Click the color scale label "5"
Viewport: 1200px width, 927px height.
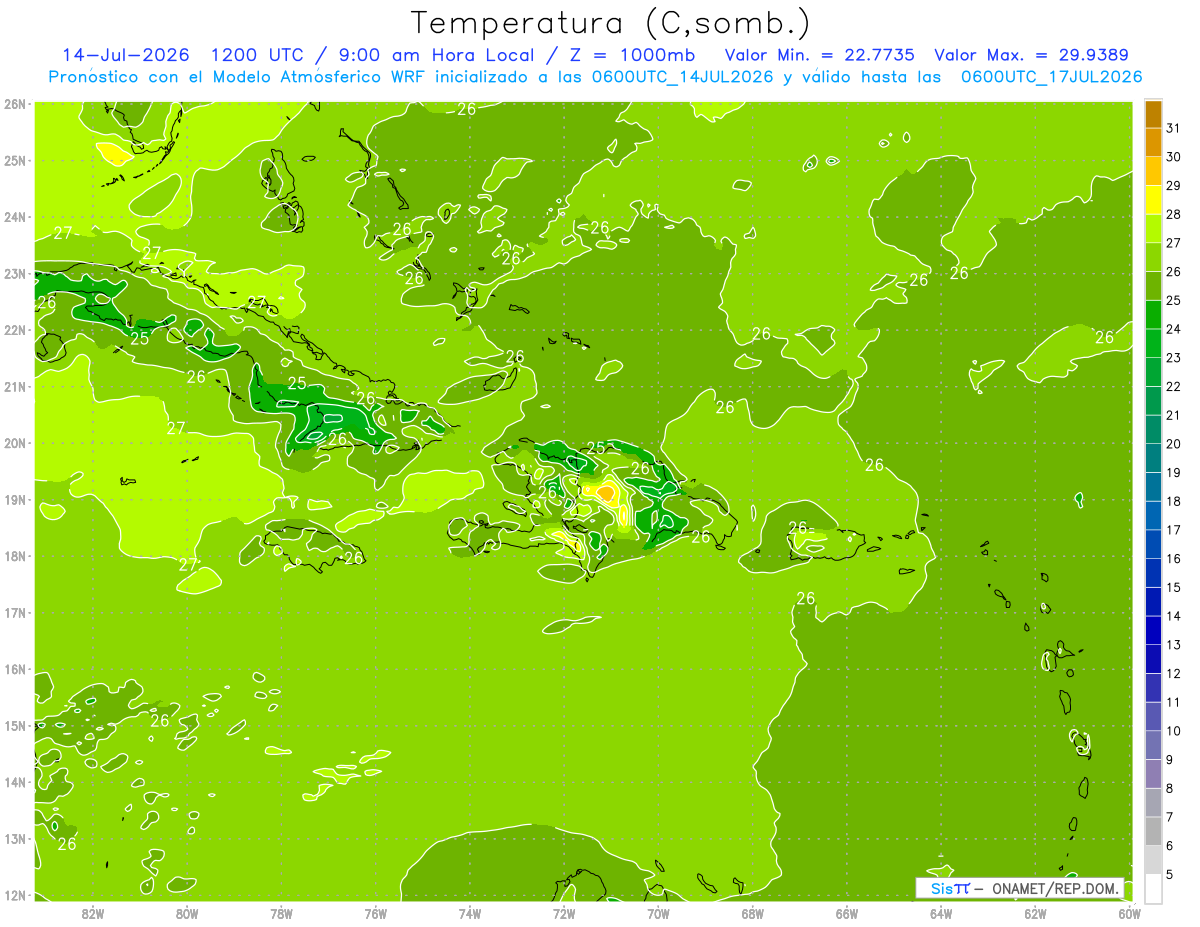coord(1171,874)
